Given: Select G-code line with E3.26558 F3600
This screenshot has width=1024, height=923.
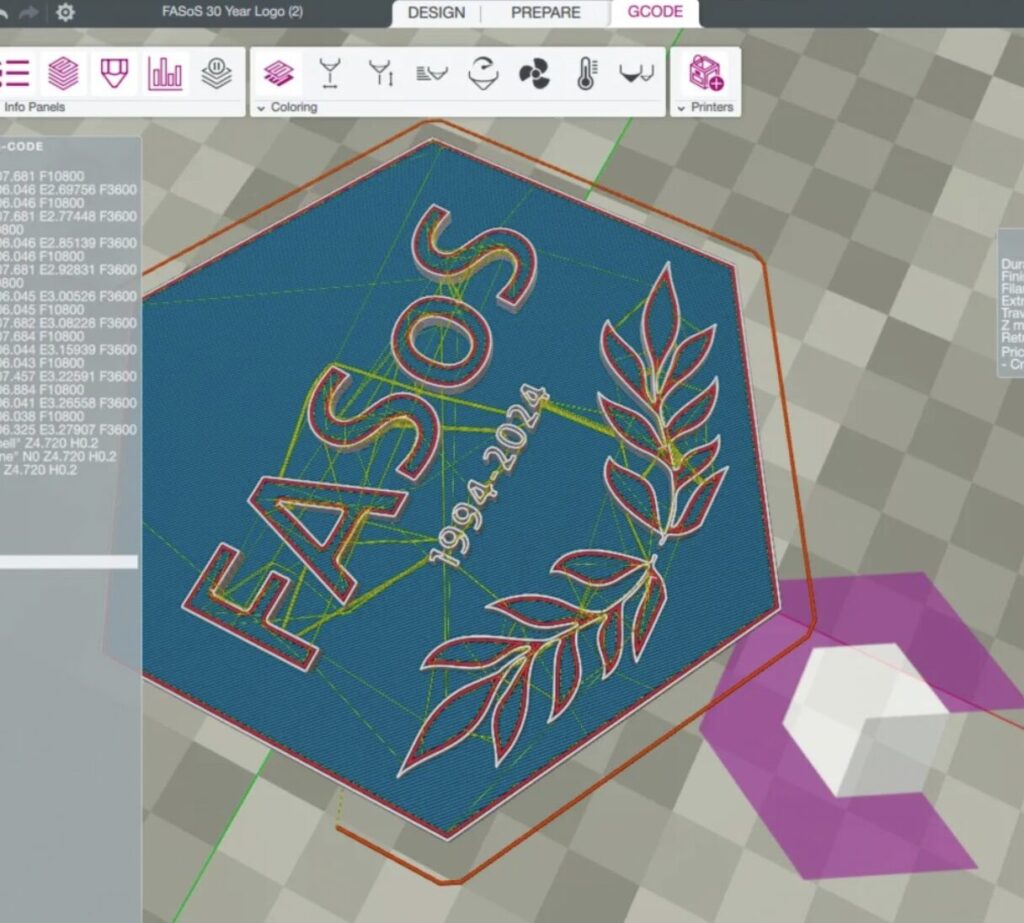Looking at the screenshot, I should [x=69, y=403].
